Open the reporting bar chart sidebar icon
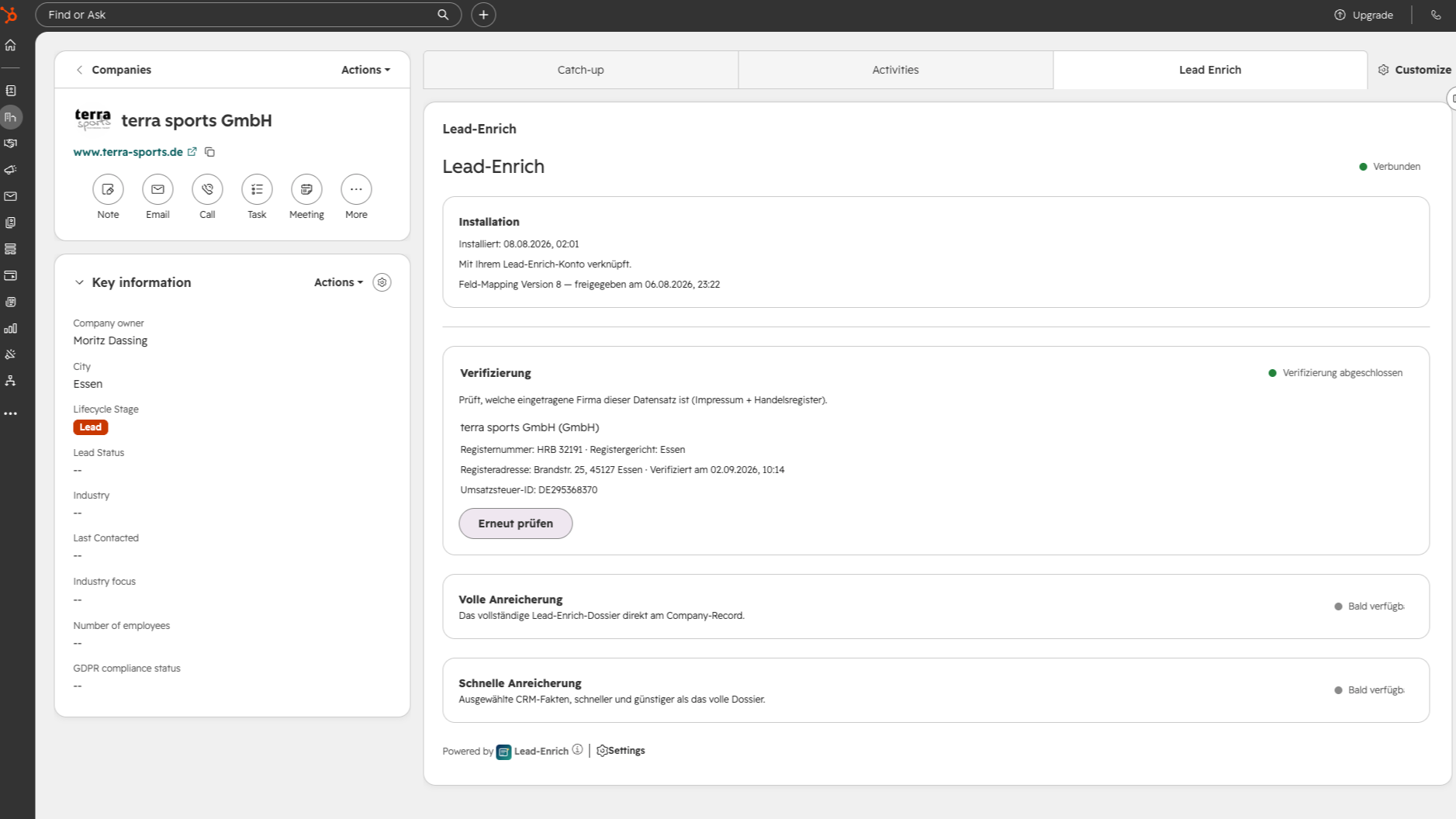The width and height of the screenshot is (1456, 819). click(11, 328)
